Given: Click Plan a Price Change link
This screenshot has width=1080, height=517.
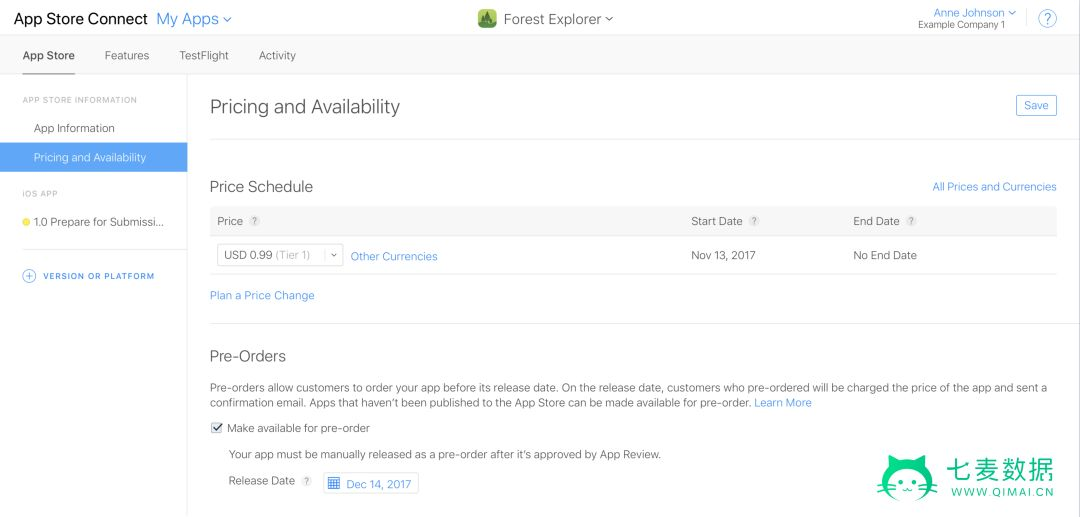Looking at the screenshot, I should [262, 296].
